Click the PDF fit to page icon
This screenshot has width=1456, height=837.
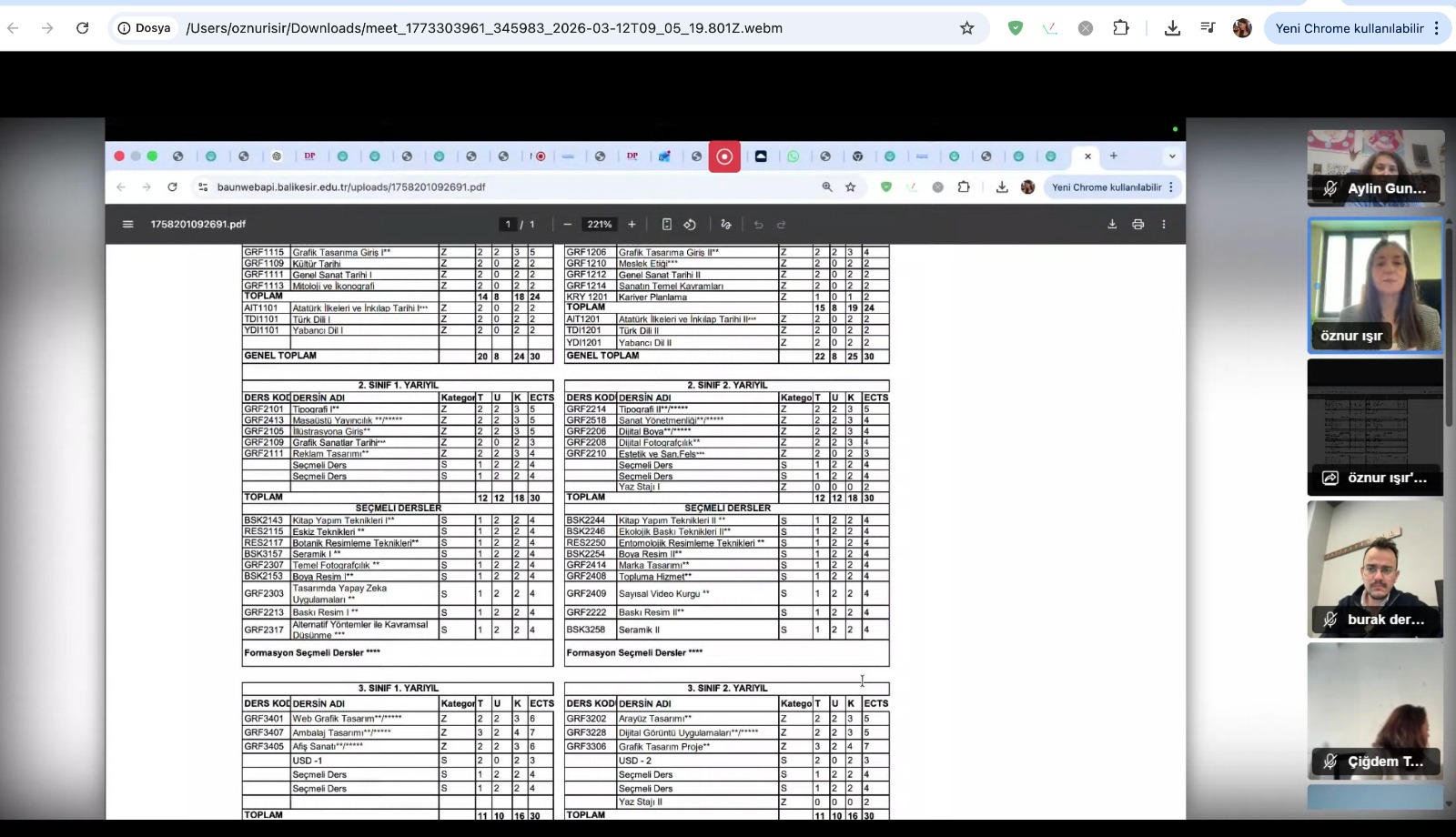667,225
